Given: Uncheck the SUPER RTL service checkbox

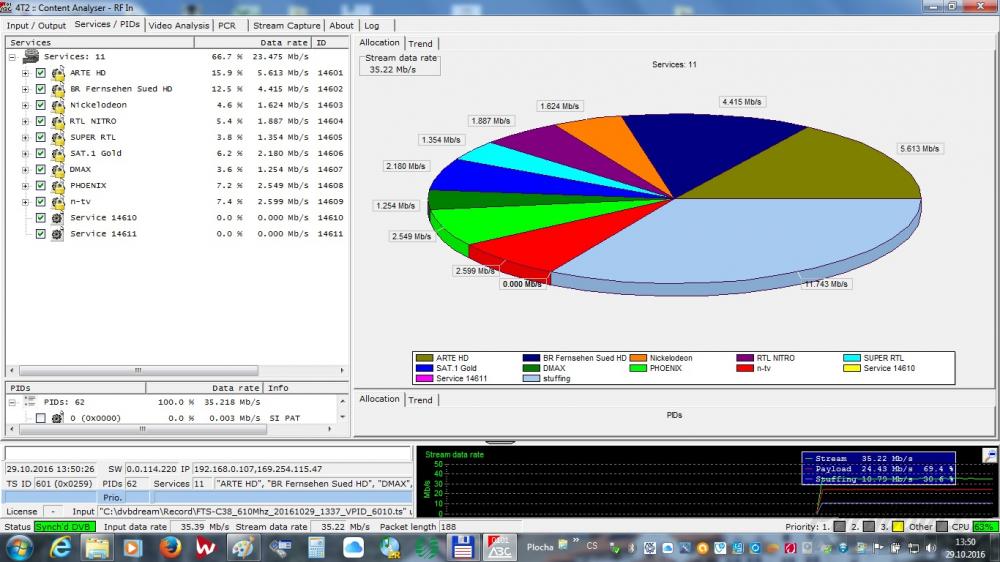Looking at the screenshot, I should tap(41, 138).
